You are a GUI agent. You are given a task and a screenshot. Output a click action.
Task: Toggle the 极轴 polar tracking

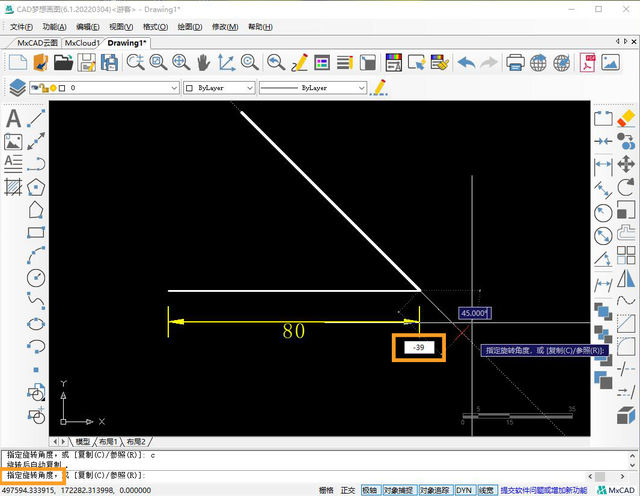pyautogui.click(x=371, y=490)
